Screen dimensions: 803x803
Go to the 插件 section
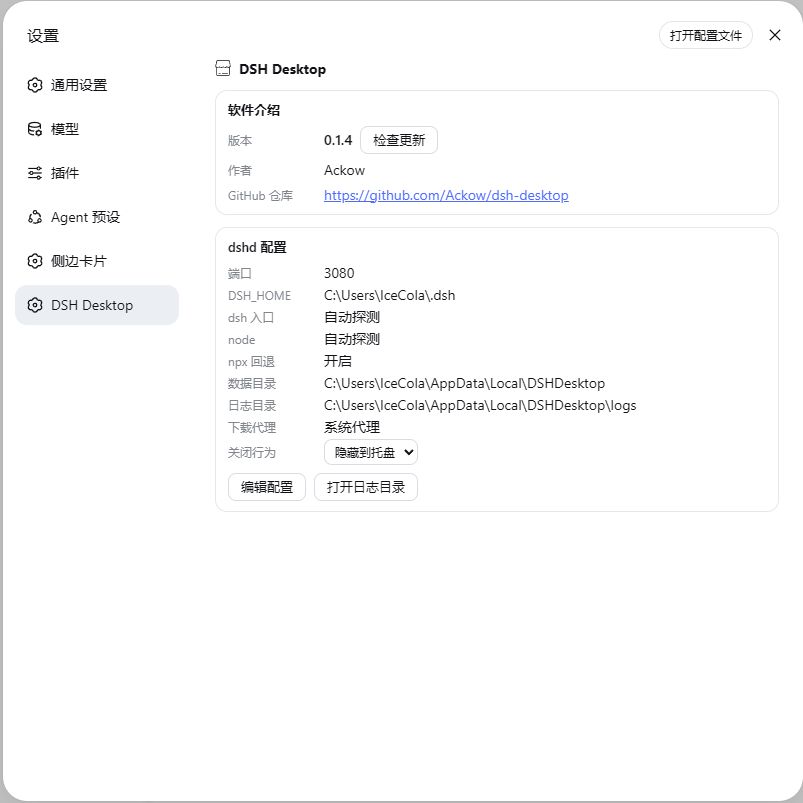[x=97, y=173]
